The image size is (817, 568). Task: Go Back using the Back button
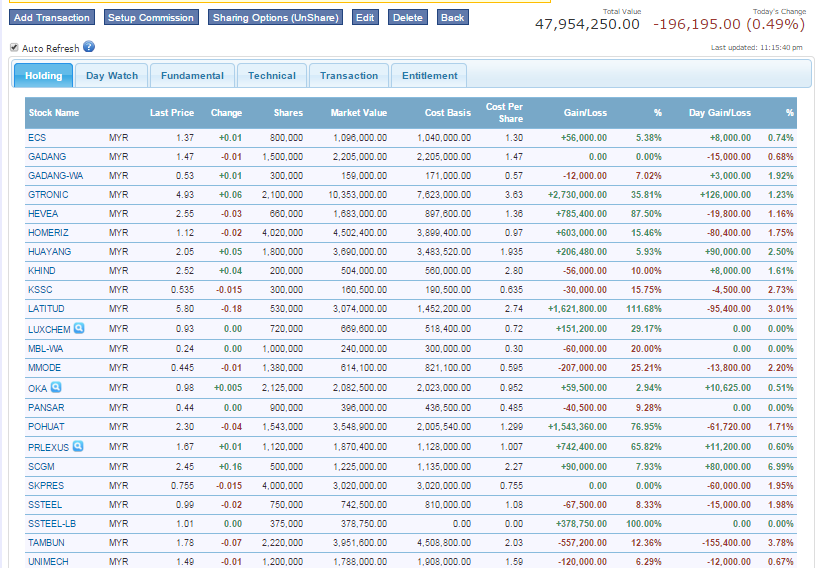453,17
